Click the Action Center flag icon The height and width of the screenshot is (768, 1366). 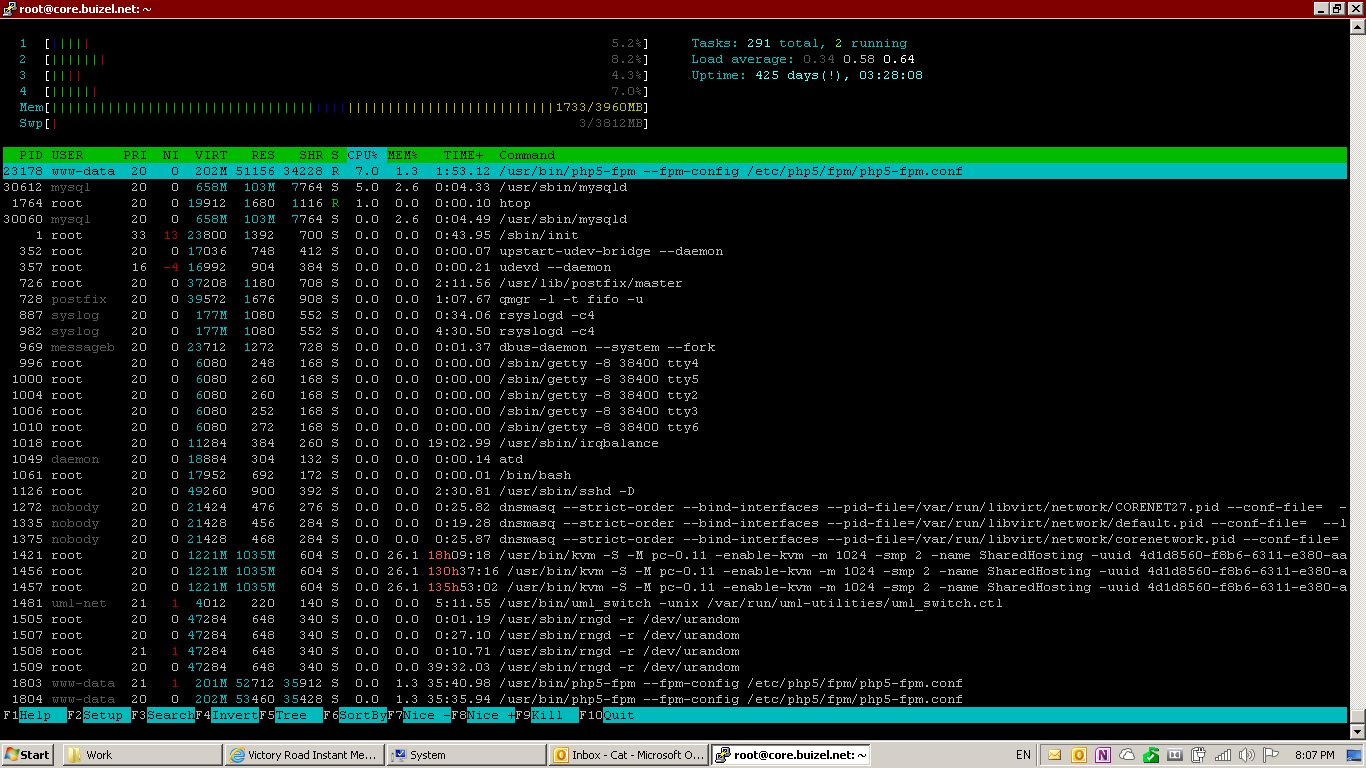click(x=1271, y=755)
